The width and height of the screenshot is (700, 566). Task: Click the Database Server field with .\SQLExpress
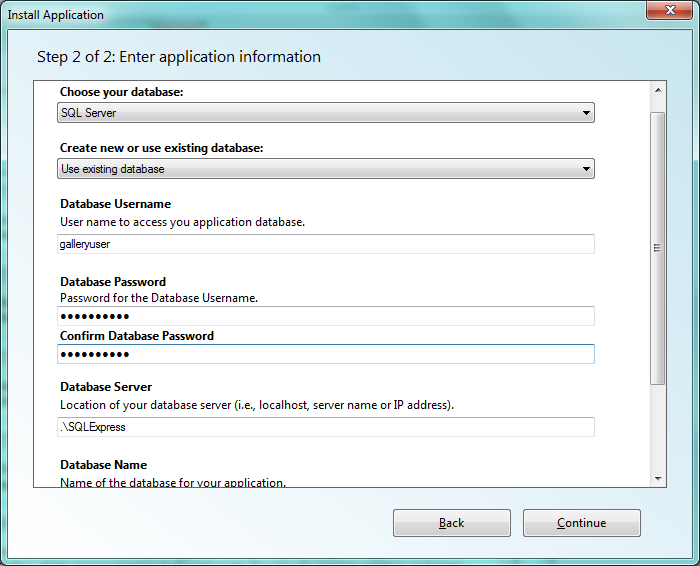pyautogui.click(x=325, y=427)
